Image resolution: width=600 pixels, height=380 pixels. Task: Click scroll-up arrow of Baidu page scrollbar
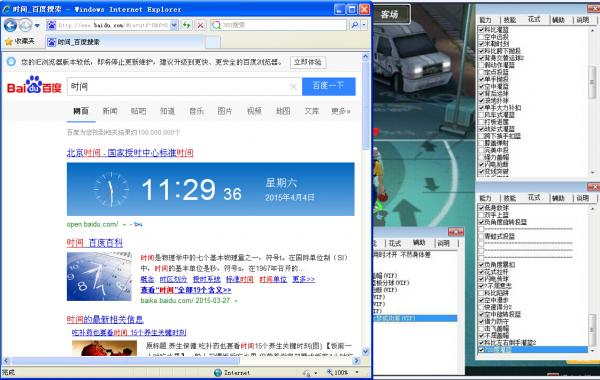365,57
